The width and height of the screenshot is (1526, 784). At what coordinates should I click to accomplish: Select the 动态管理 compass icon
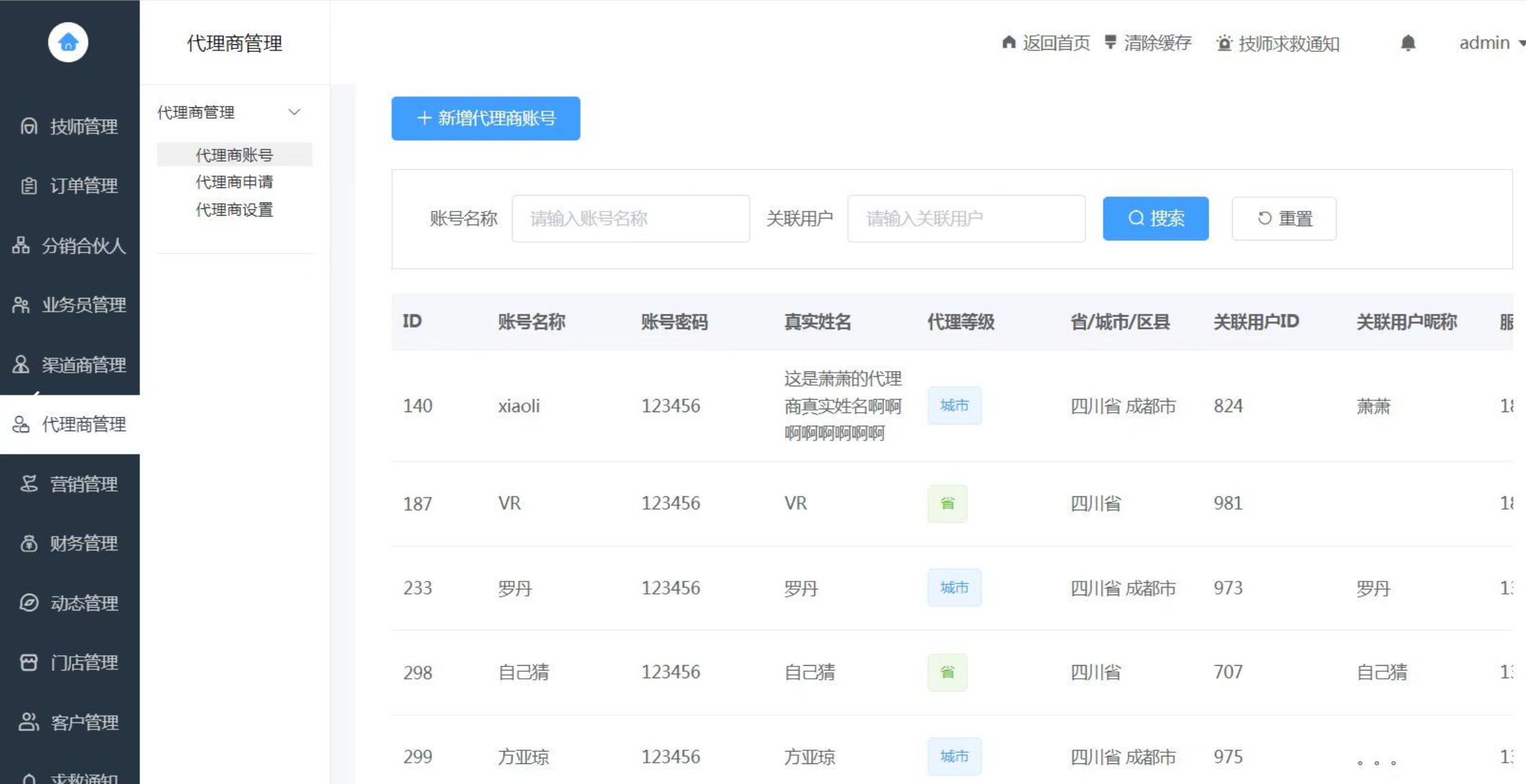click(28, 602)
